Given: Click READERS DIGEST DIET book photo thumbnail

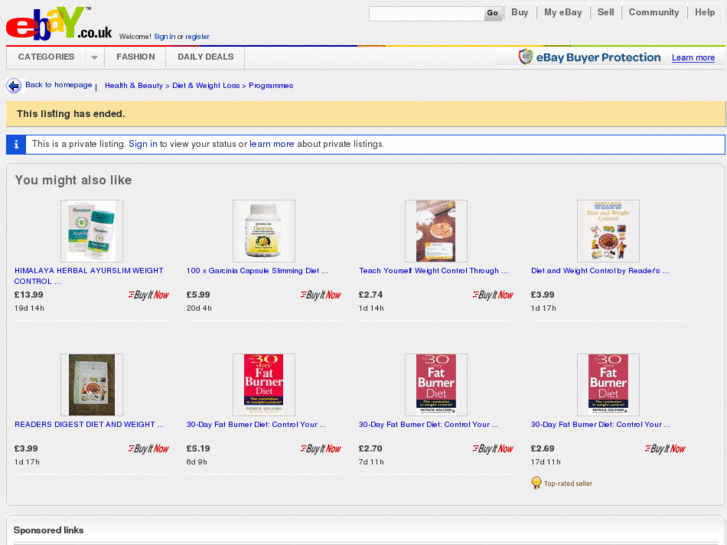Looking at the screenshot, I should [x=92, y=385].
